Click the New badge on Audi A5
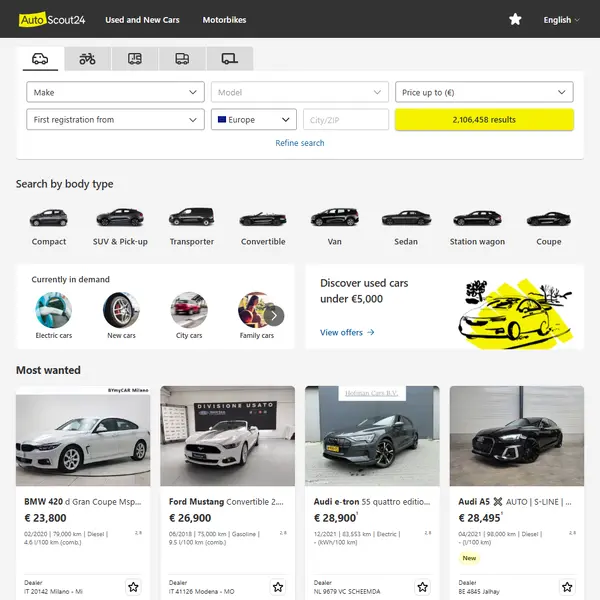The height and width of the screenshot is (600, 600). click(469, 558)
